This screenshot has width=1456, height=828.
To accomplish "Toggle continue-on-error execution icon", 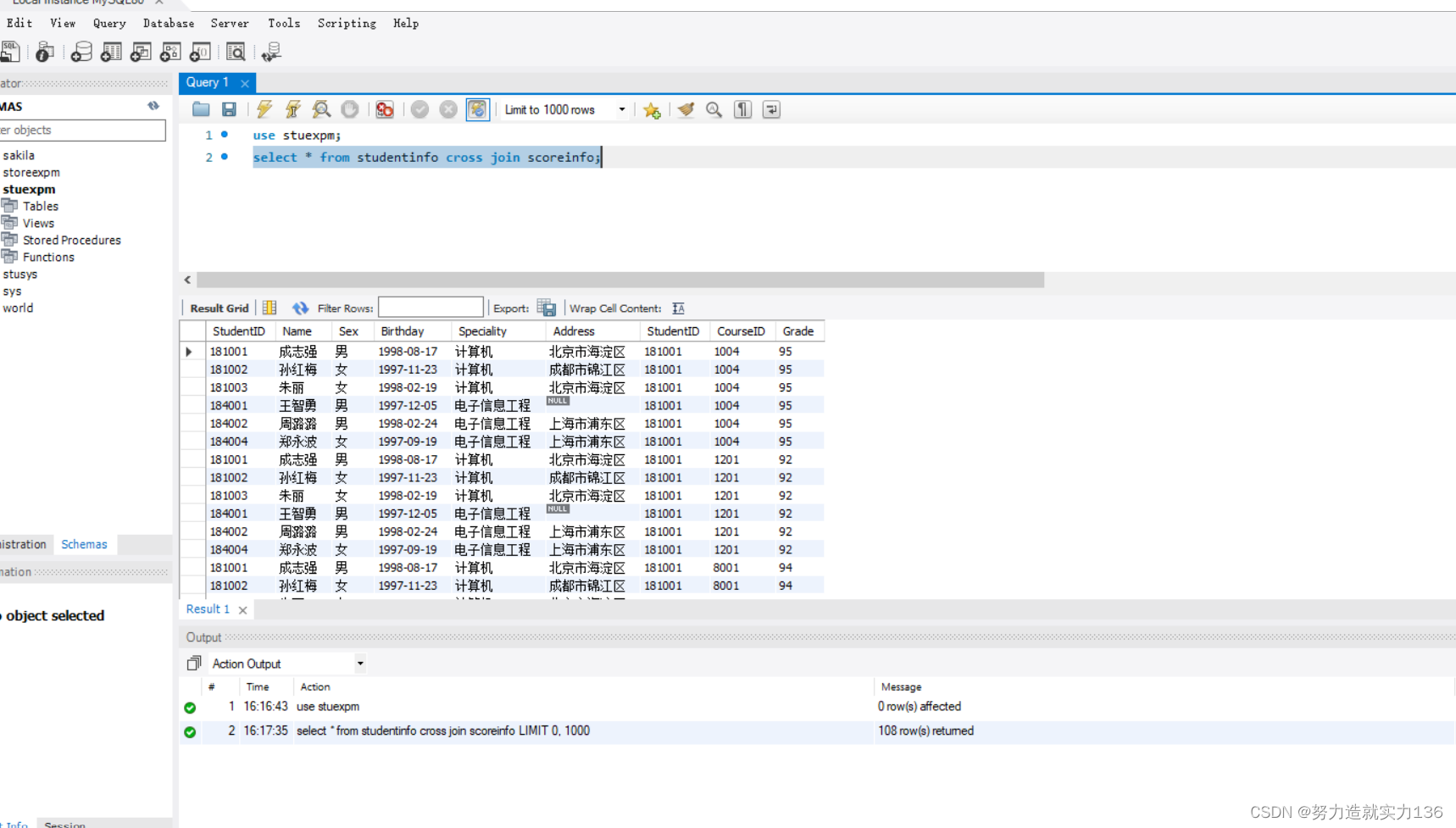I will (x=385, y=109).
